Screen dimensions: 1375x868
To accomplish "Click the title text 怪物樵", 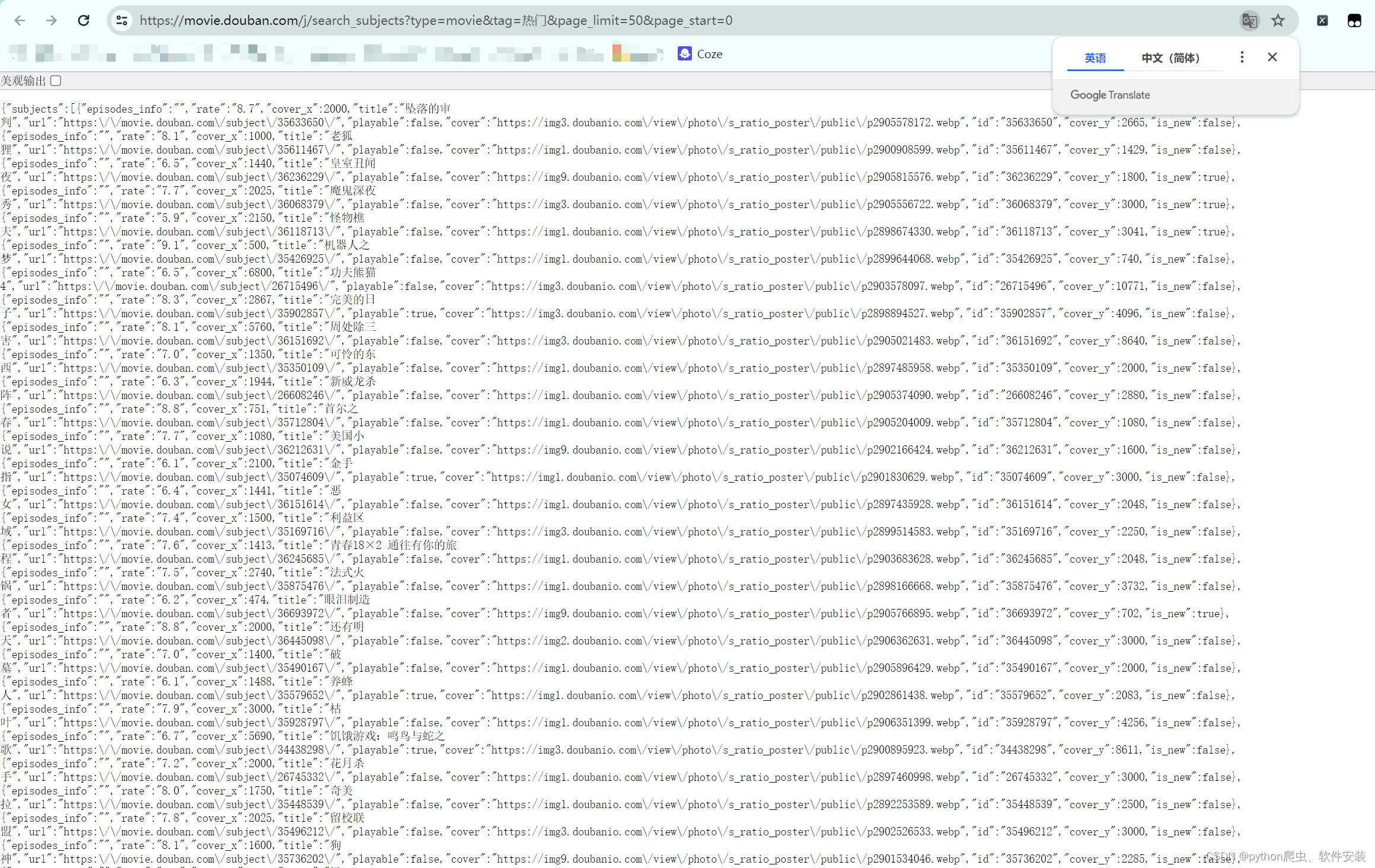I will coord(347,218).
